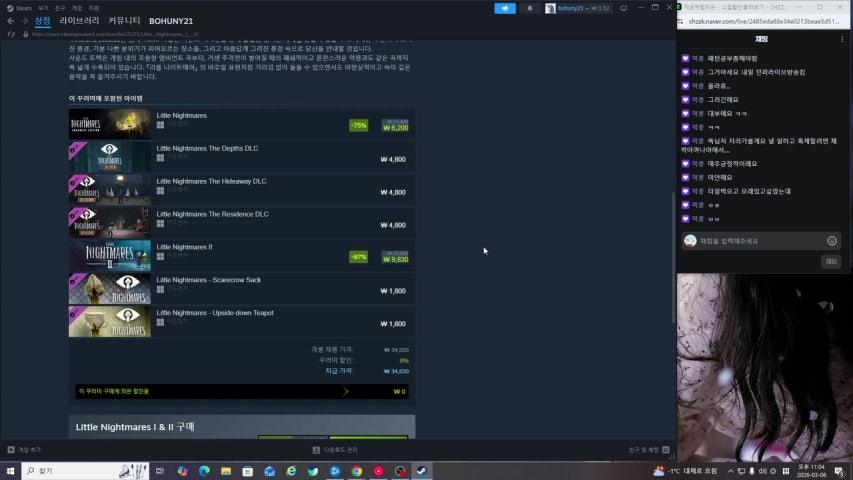
Task: Open Windows notification center icon
Action: click(x=839, y=471)
